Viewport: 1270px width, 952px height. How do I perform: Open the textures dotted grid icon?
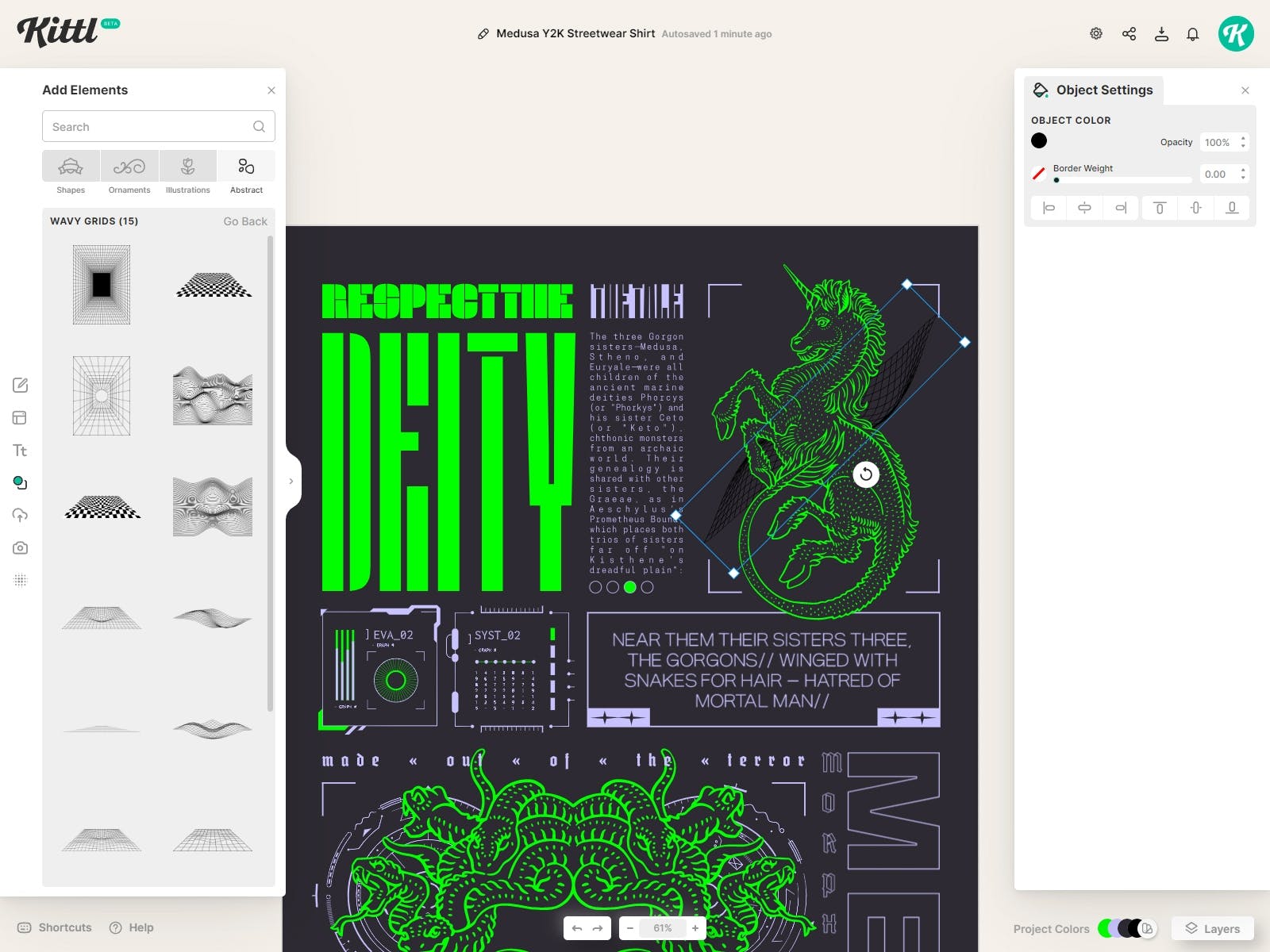tap(21, 581)
